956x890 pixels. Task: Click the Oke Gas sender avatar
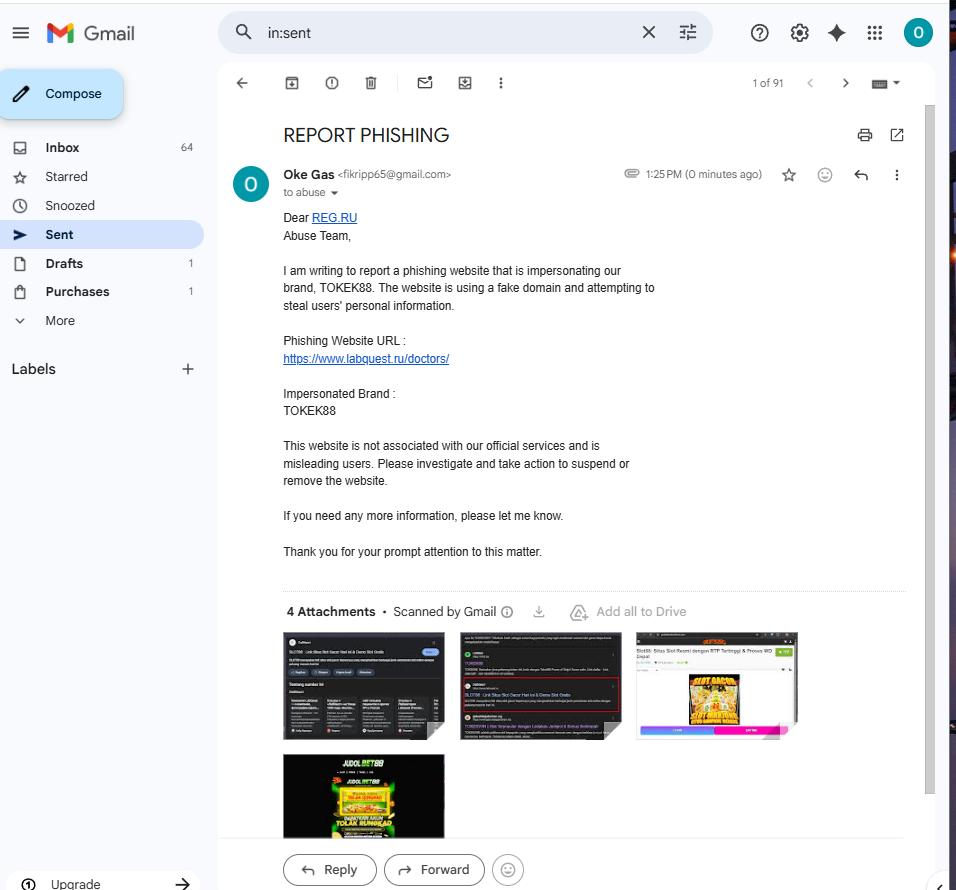[x=251, y=184]
